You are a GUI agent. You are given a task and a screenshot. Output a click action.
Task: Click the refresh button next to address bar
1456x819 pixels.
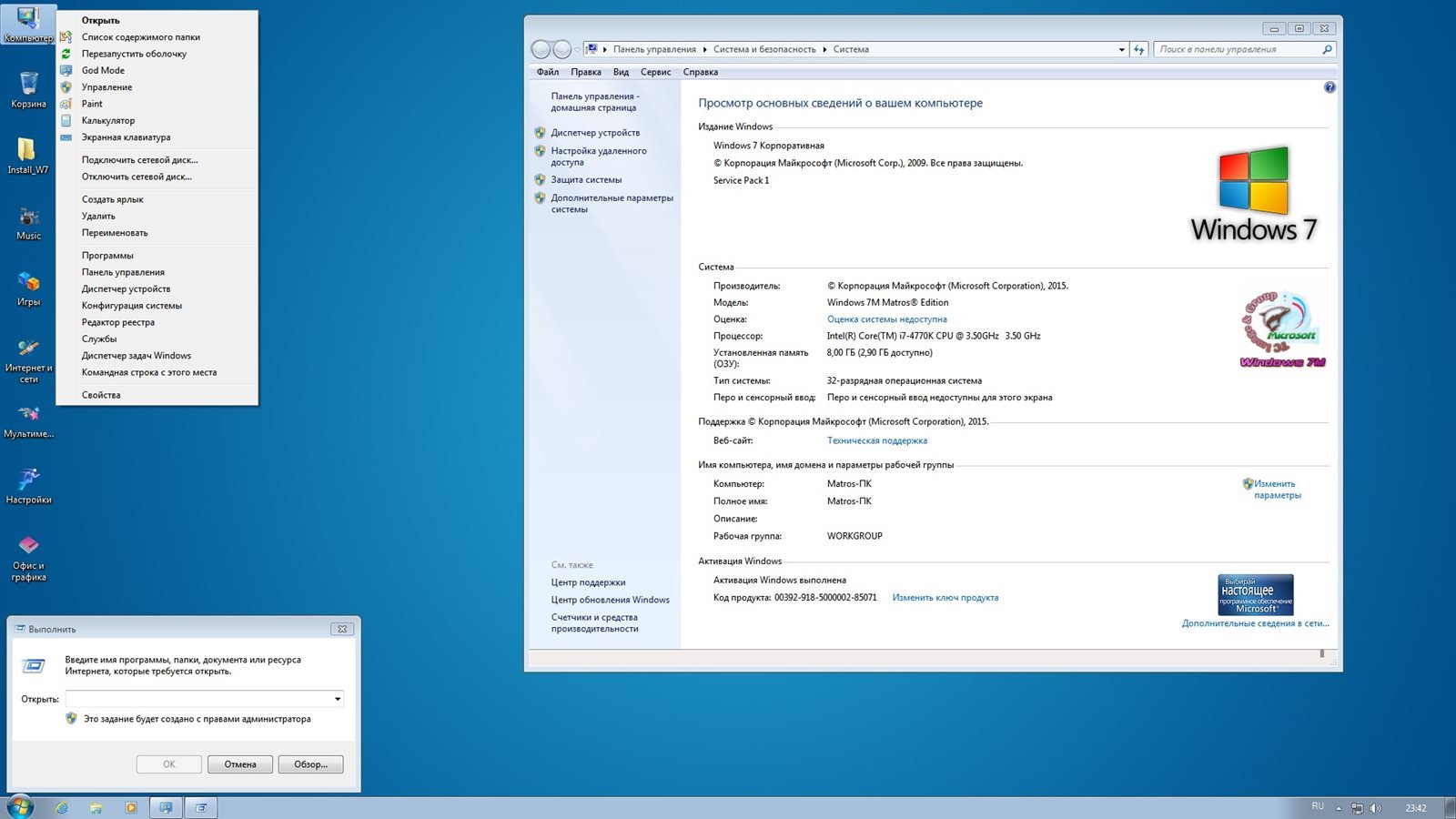[1139, 49]
